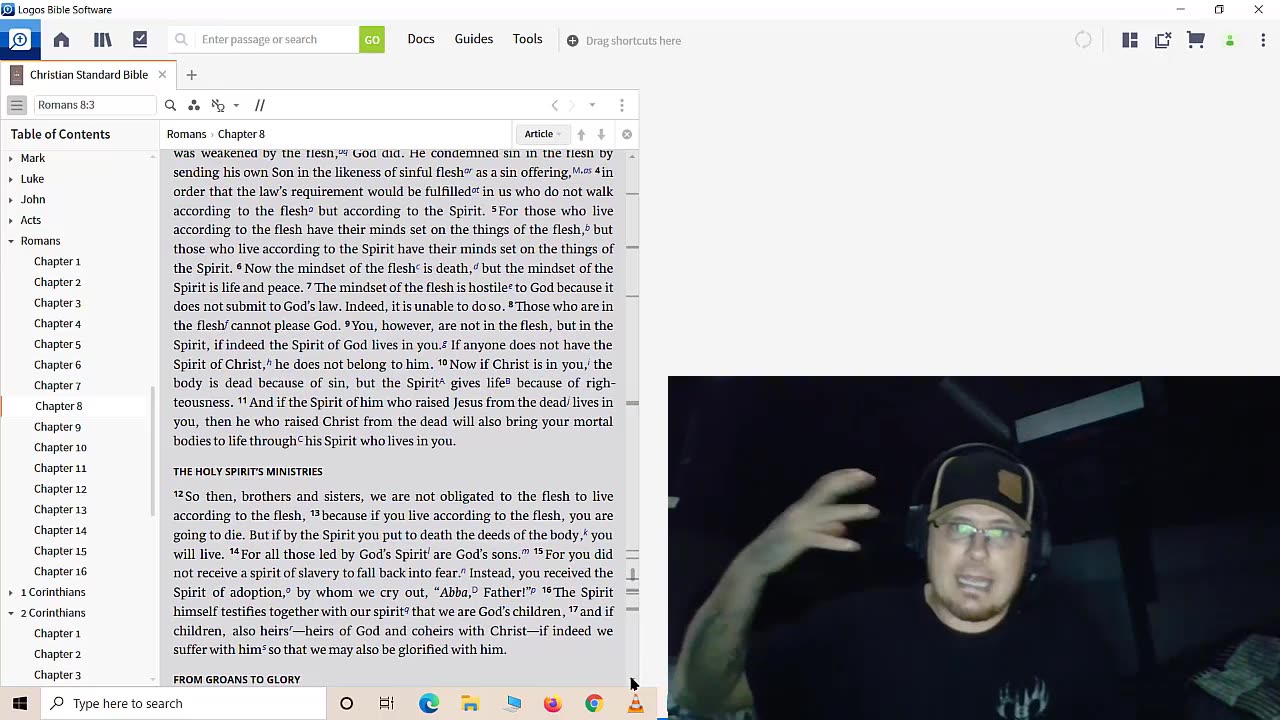Click the Romans breadcrumb link
Screen dimensions: 1280x720
pos(186,134)
